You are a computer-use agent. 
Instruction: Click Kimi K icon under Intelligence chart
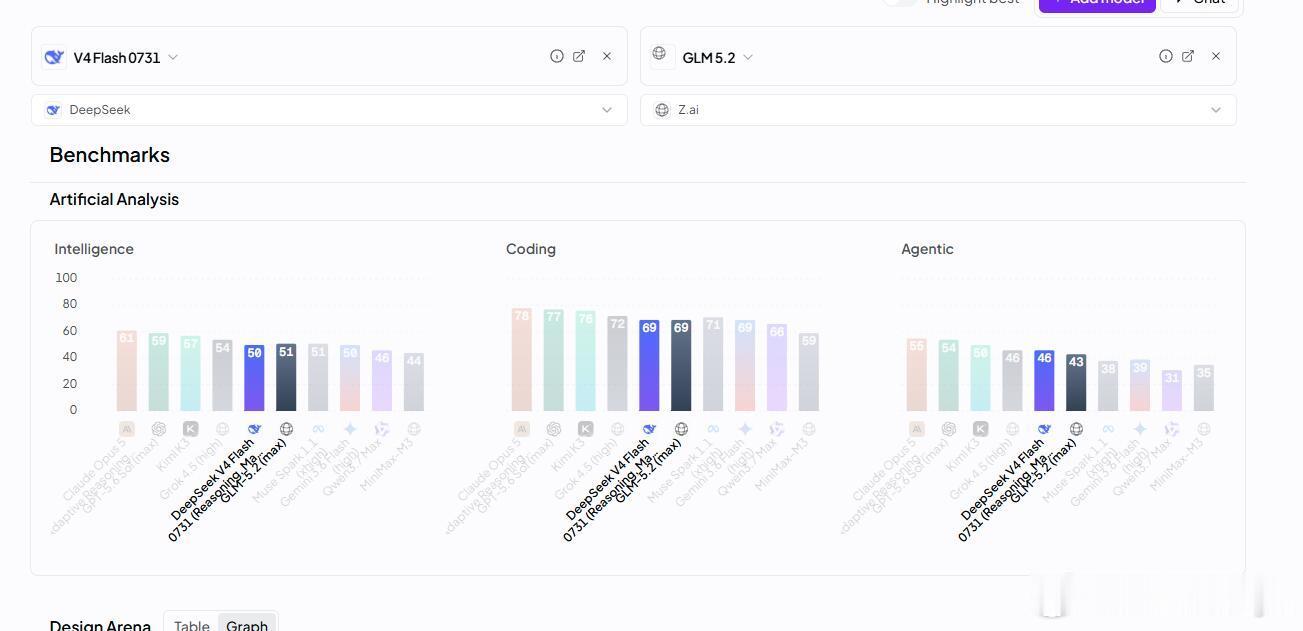[x=191, y=429]
